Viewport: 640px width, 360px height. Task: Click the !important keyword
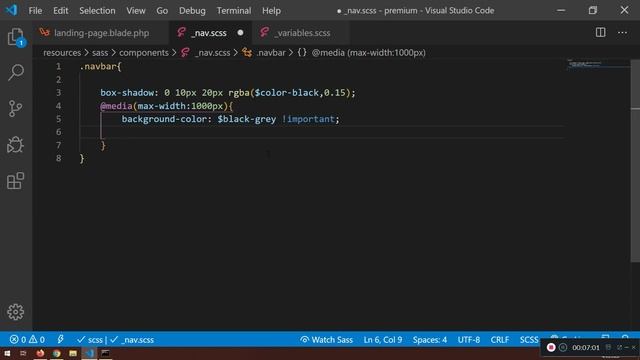308,119
